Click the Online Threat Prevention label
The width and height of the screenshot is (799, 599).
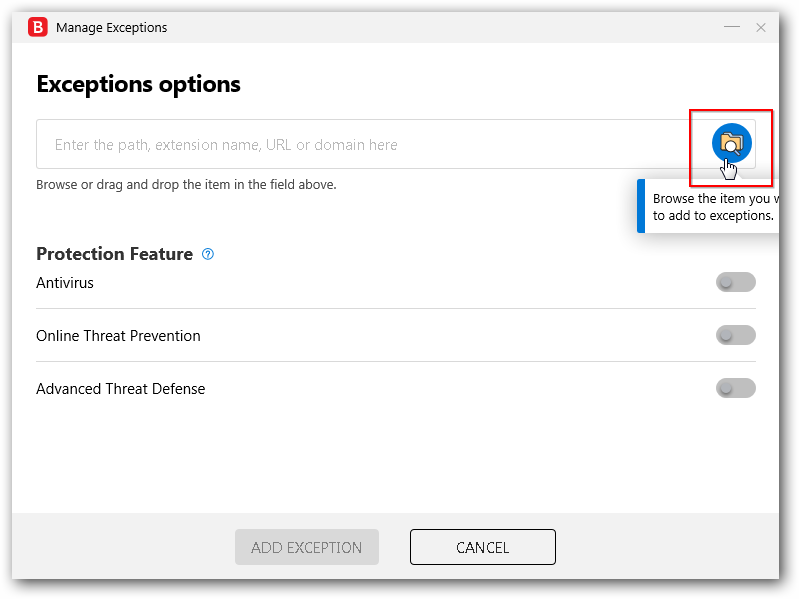click(x=118, y=336)
